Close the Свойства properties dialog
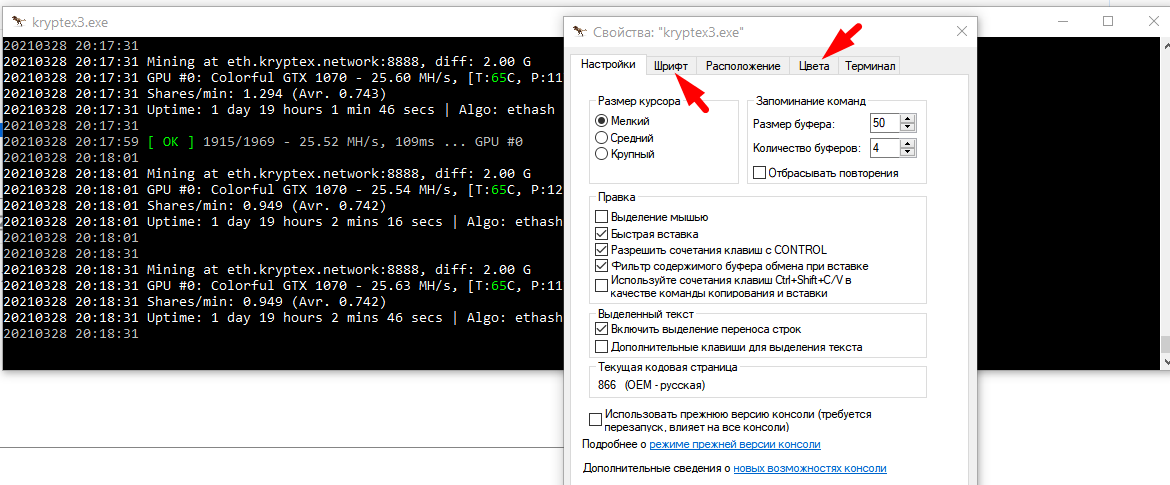This screenshot has height=485, width=1170. pos(962,31)
